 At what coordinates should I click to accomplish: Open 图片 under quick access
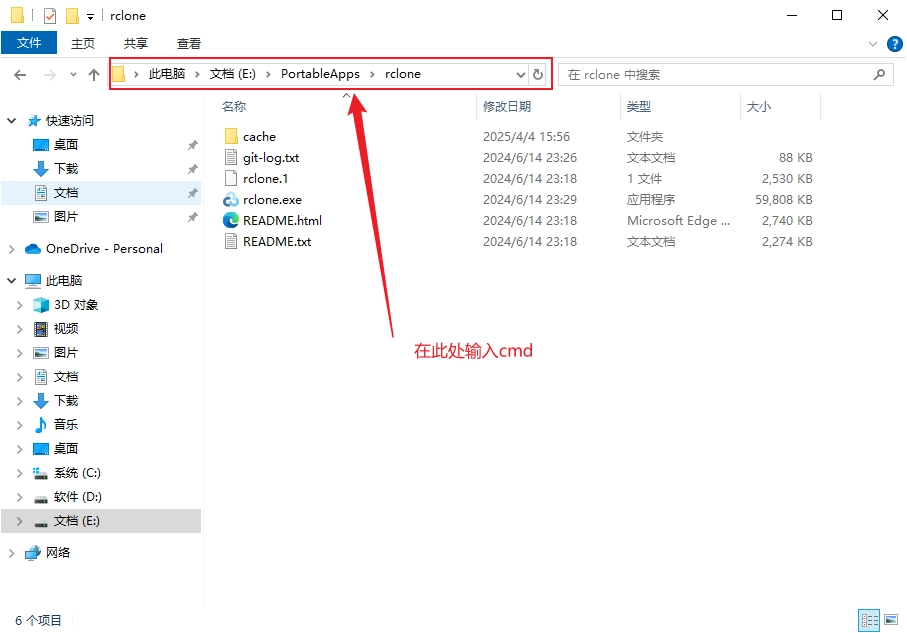coord(65,216)
